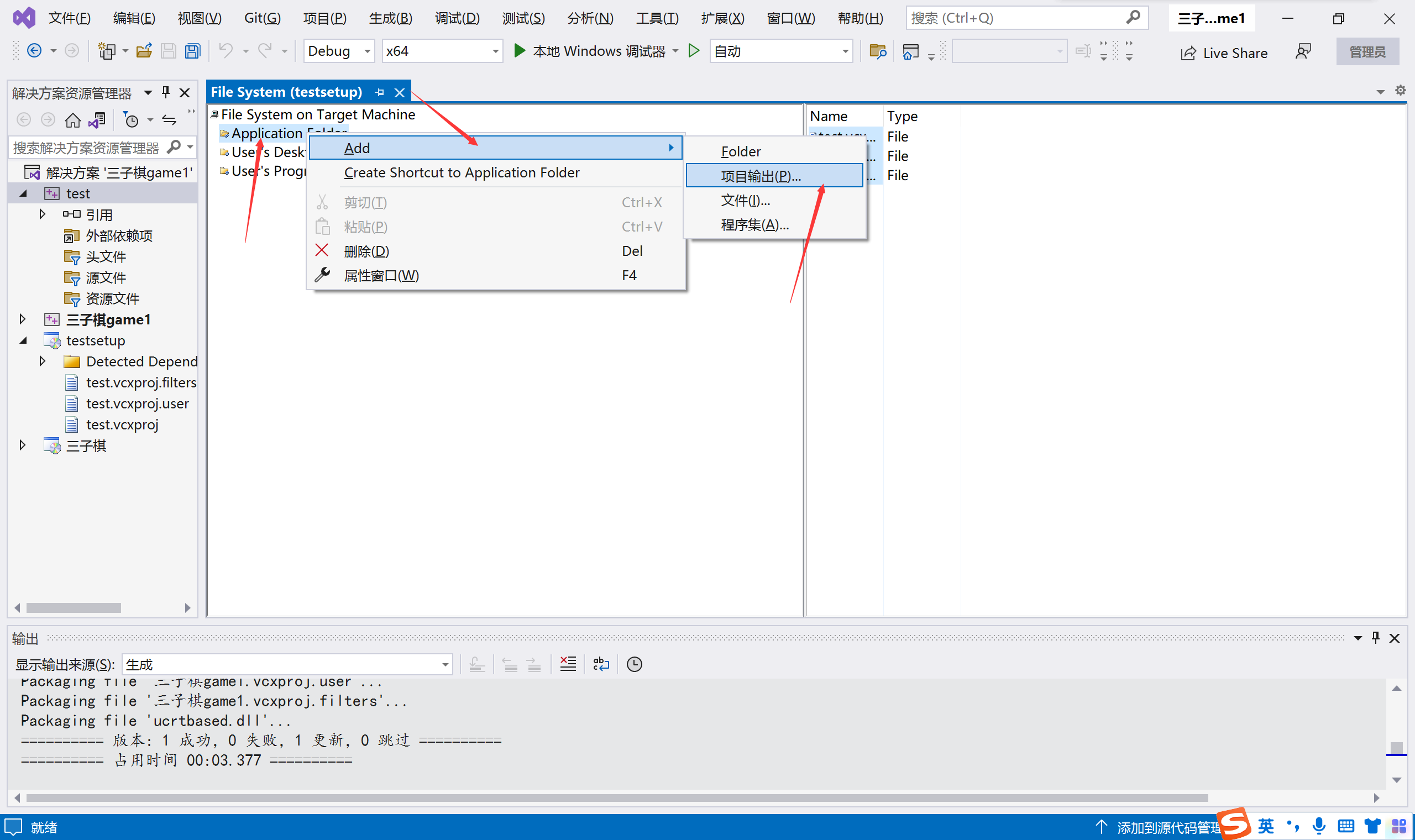Click 添加到源代码管理 in the status bar
This screenshot has width=1415, height=840.
tap(1167, 827)
